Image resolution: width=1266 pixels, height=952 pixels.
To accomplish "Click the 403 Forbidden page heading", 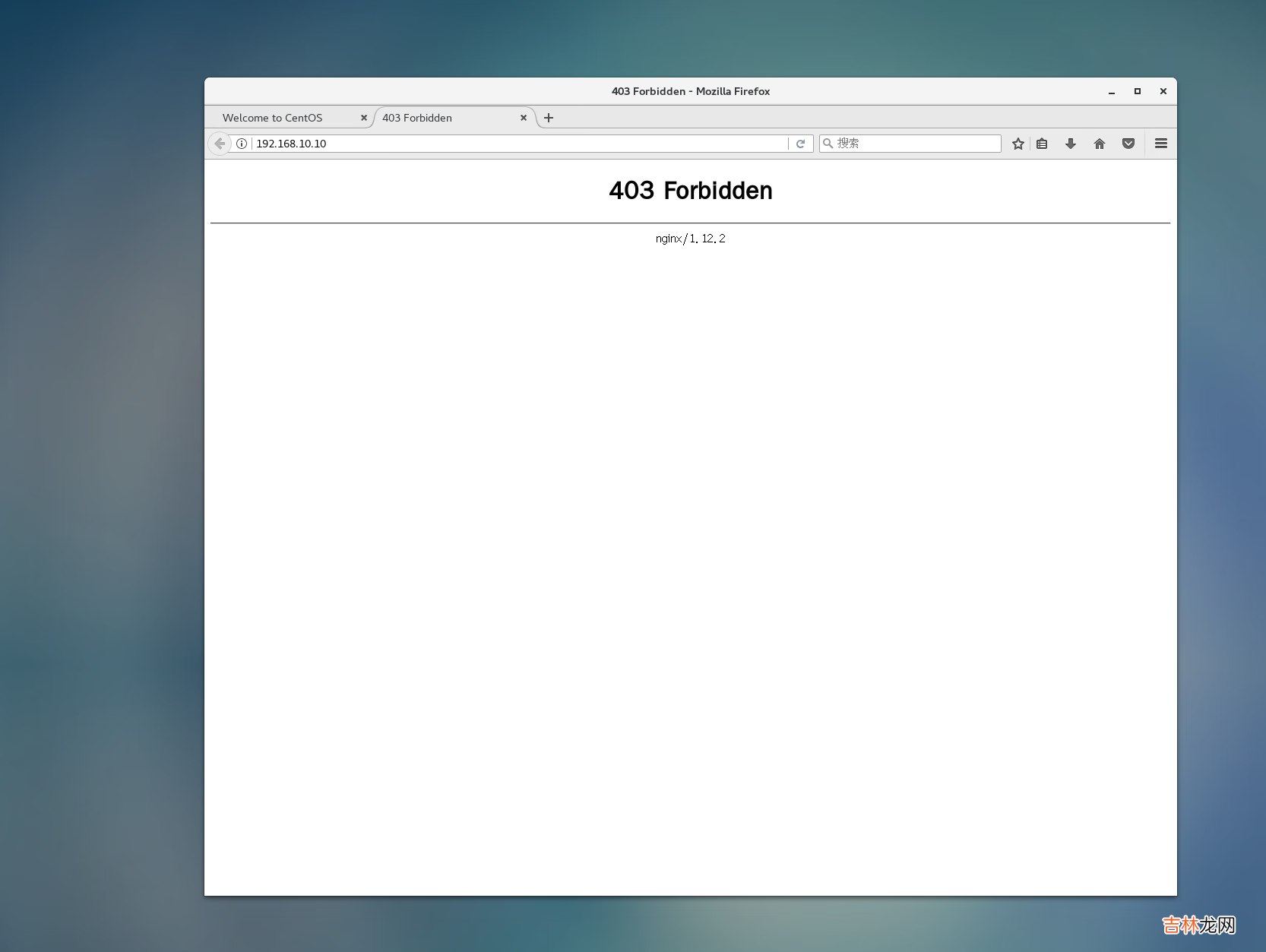I will coord(691,191).
